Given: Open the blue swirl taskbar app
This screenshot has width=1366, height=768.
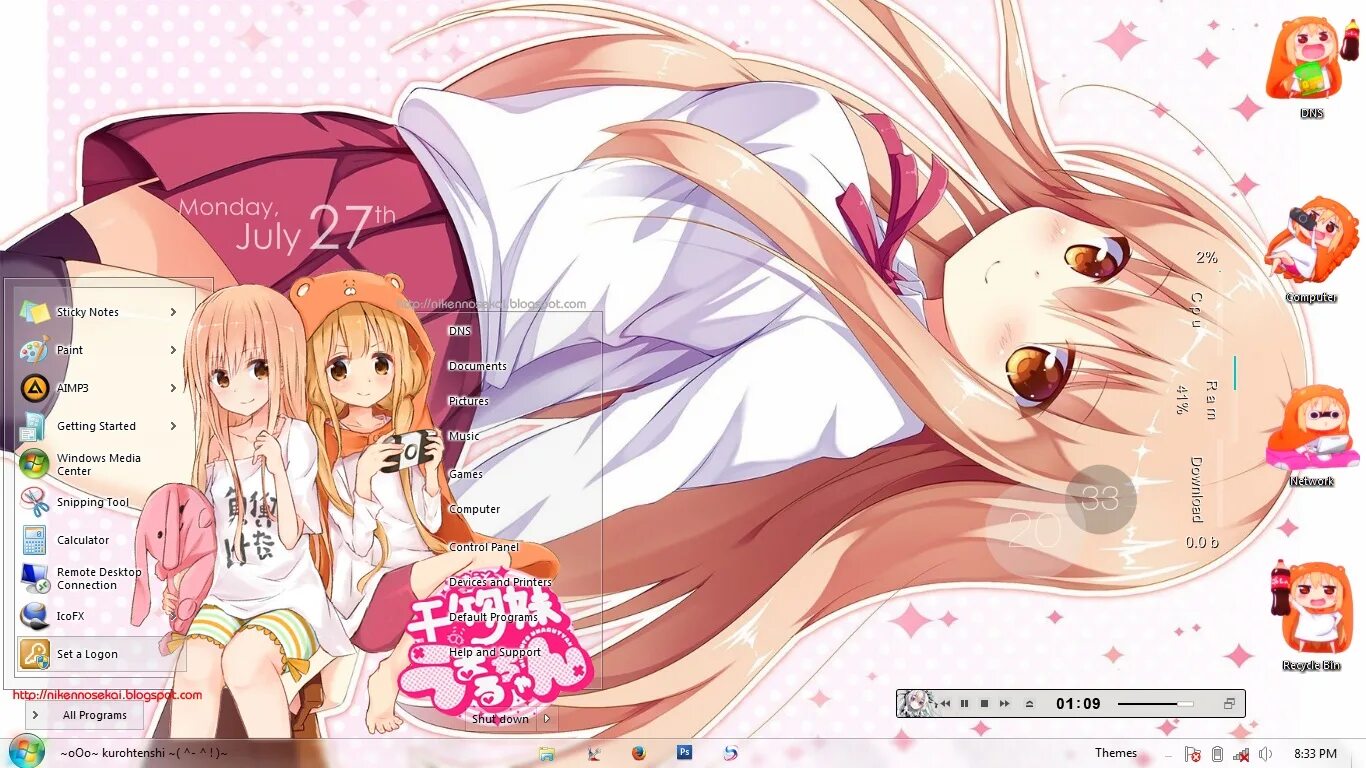Looking at the screenshot, I should point(731,753).
